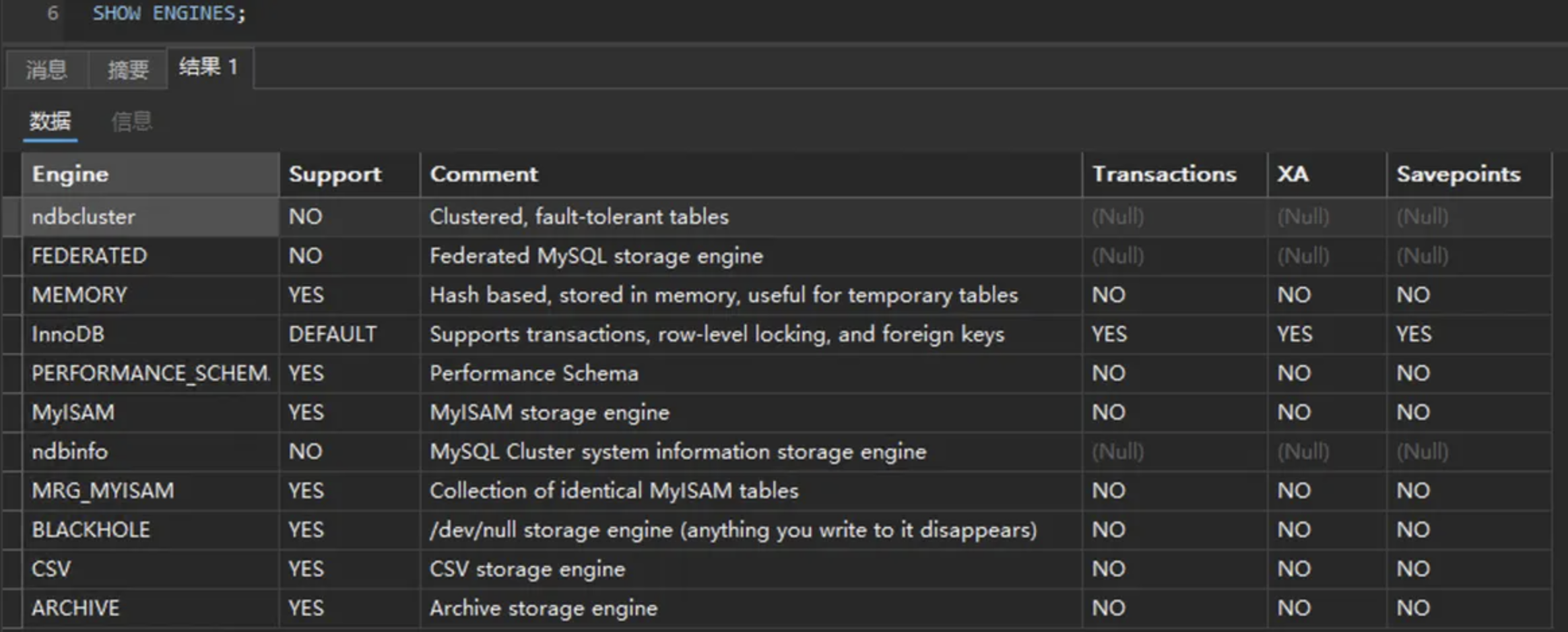This screenshot has width=1568, height=632.
Task: Click the Performance Schema comment cell
Action: point(534,373)
